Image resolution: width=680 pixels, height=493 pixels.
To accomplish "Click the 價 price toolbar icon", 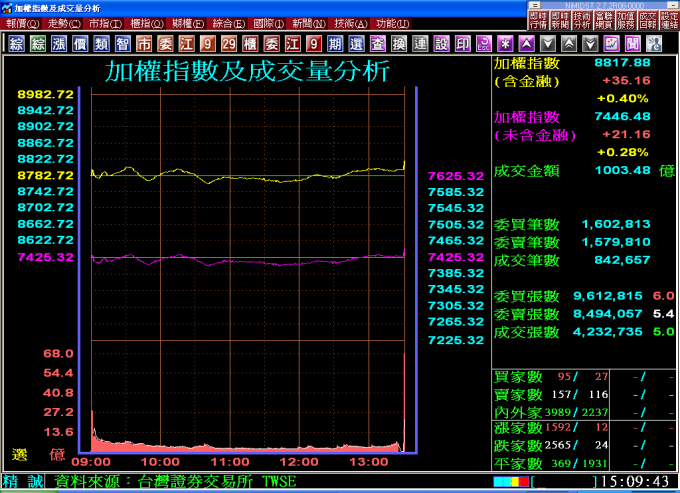I will point(80,44).
